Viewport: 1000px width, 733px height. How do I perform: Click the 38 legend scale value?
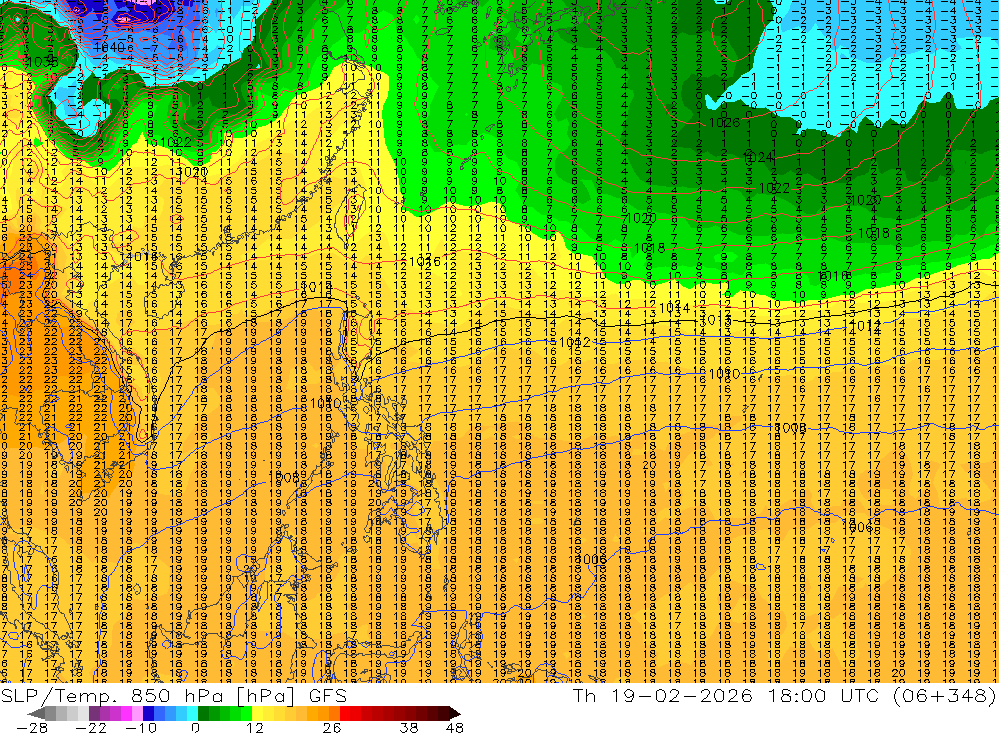[408, 727]
